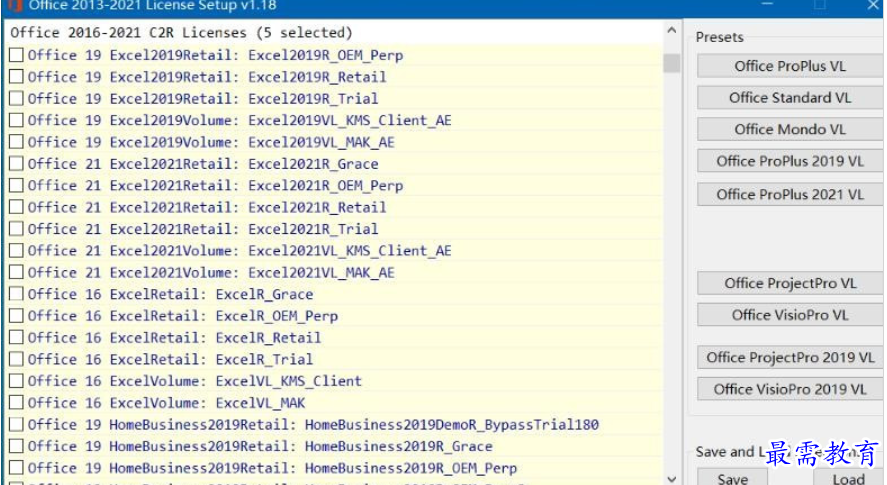Enable Excel2021R_OEM_Perp checkbox
The image size is (887, 485).
pos(16,185)
